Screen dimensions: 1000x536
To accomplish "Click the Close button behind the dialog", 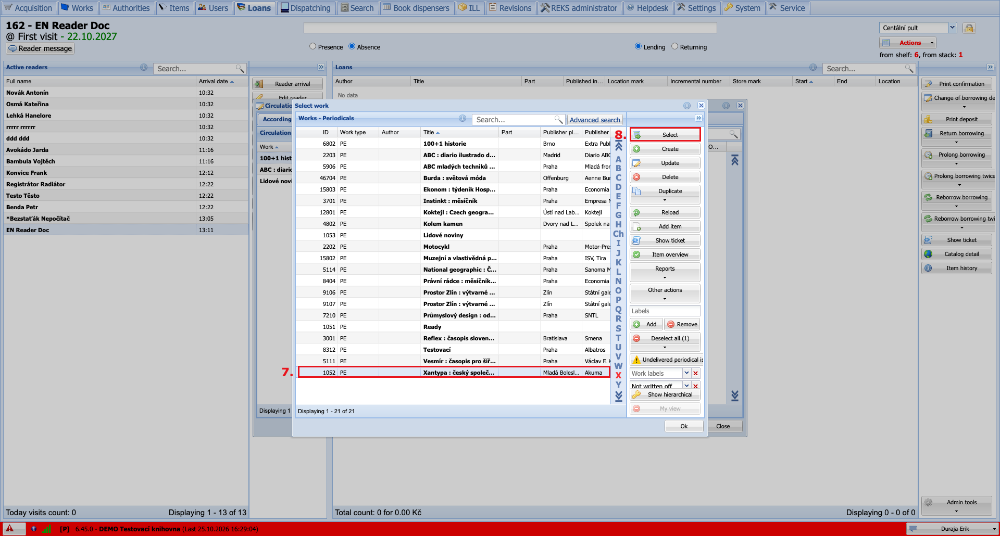I will [x=723, y=426].
